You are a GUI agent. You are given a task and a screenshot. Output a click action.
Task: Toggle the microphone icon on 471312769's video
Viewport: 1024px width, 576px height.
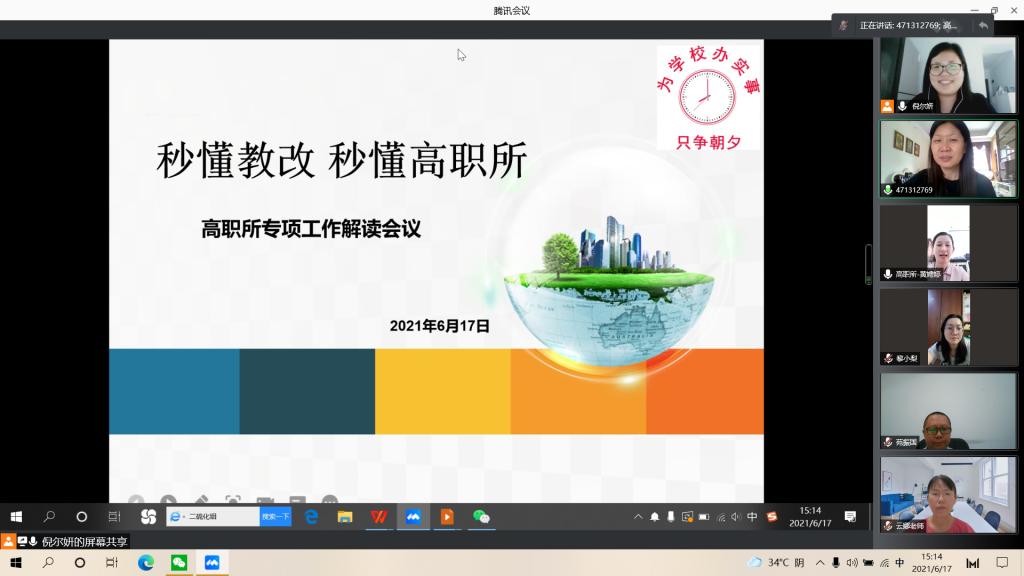coord(887,190)
